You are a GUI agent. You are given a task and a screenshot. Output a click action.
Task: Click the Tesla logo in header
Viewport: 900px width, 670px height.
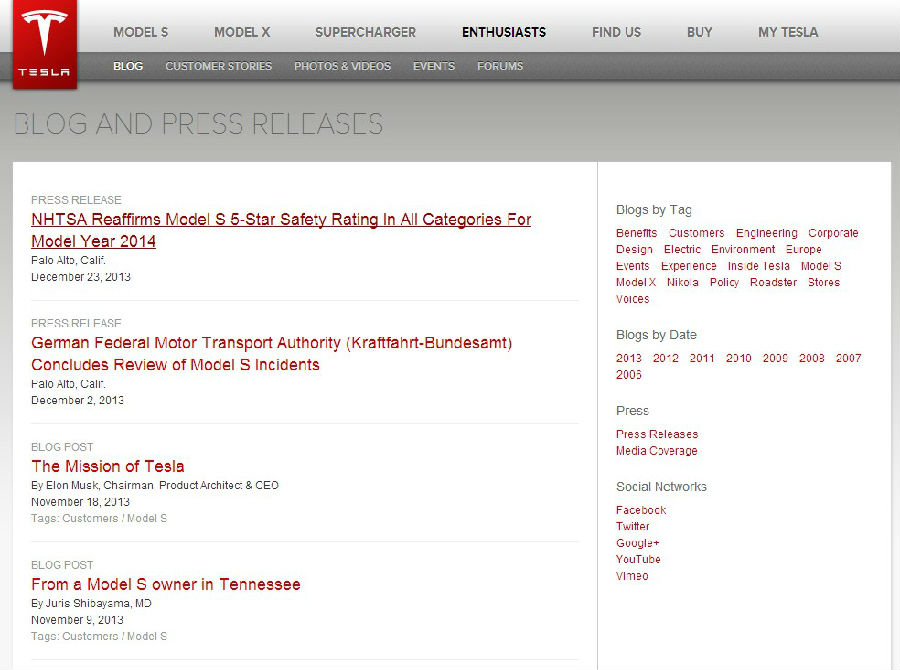44,45
